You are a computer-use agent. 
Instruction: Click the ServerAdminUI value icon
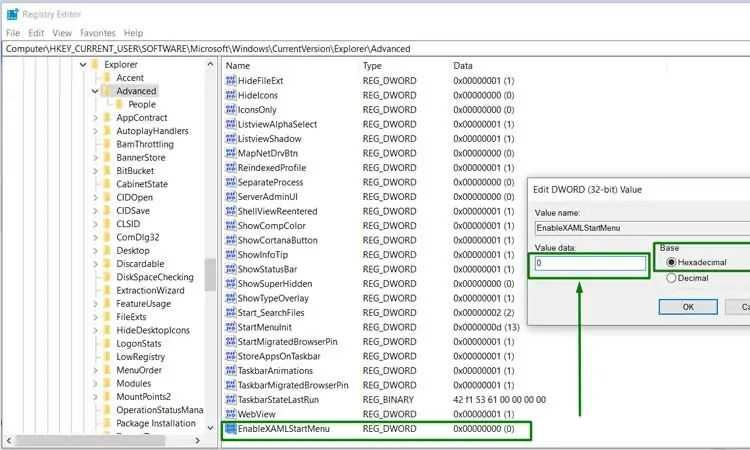[231, 197]
